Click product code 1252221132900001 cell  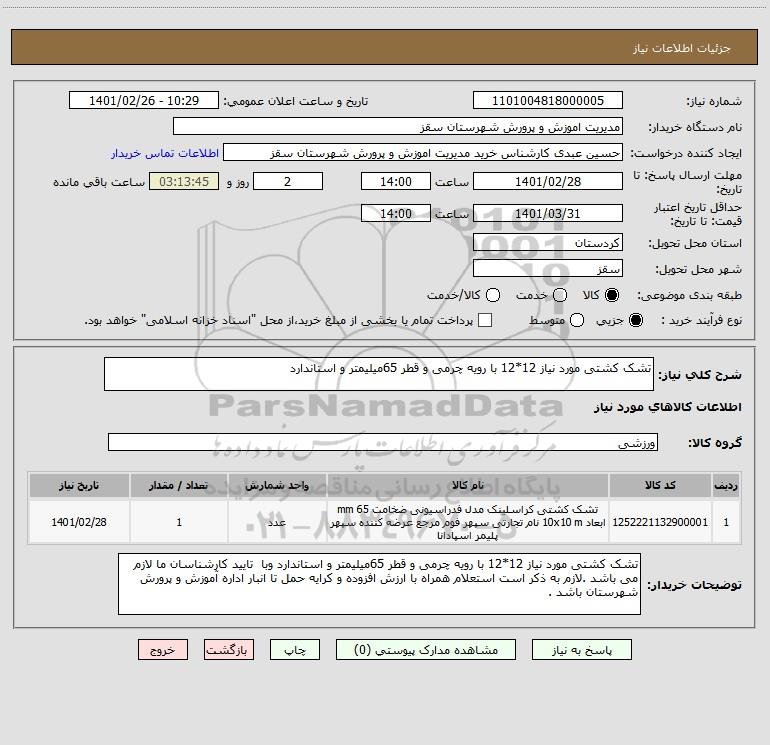click(660, 522)
